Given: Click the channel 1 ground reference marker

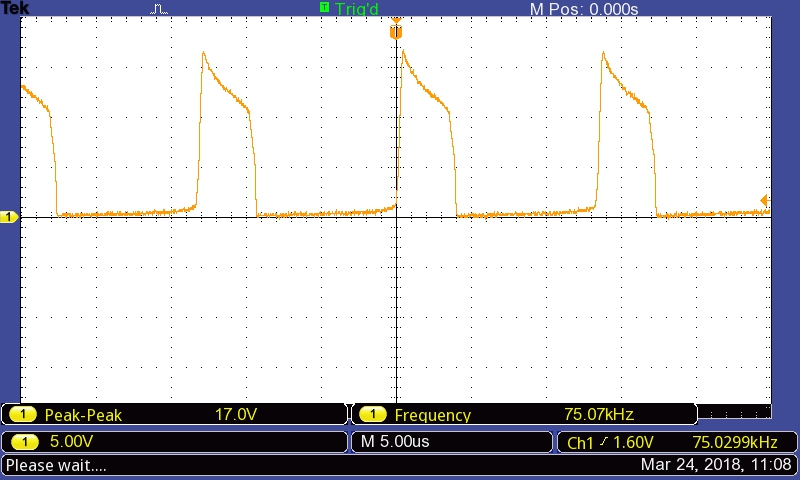Looking at the screenshot, I should click(x=9, y=217).
